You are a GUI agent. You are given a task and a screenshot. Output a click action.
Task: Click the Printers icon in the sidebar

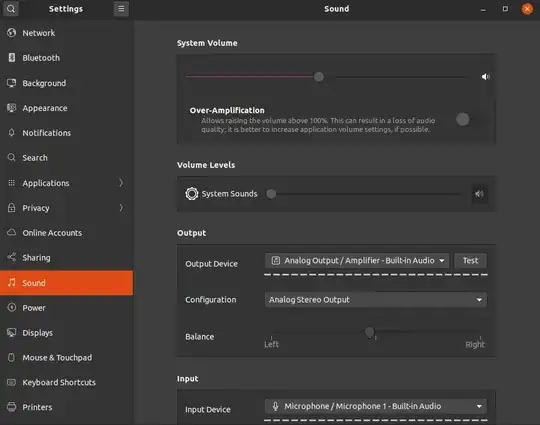pos(12,407)
